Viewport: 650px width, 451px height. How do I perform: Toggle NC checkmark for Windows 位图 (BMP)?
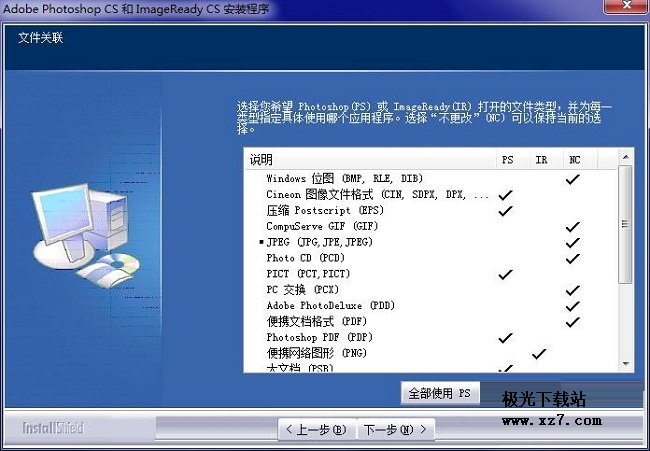572,179
